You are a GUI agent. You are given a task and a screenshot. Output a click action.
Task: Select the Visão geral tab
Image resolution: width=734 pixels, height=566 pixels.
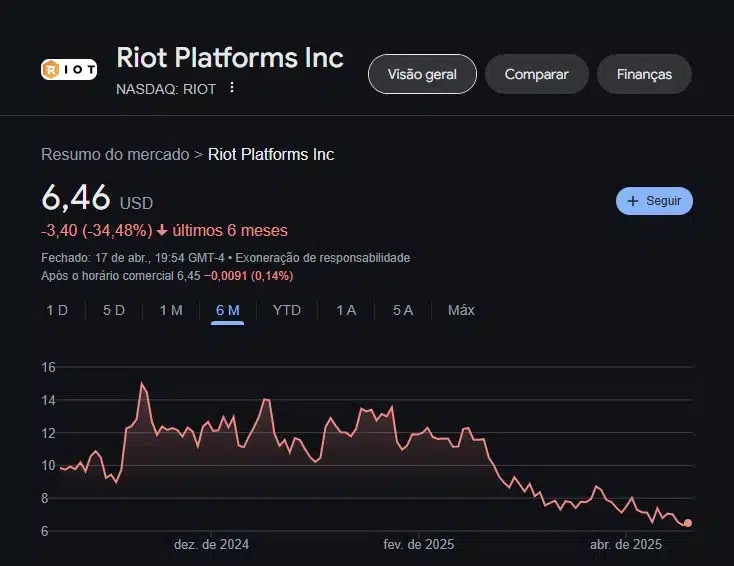(x=422, y=74)
